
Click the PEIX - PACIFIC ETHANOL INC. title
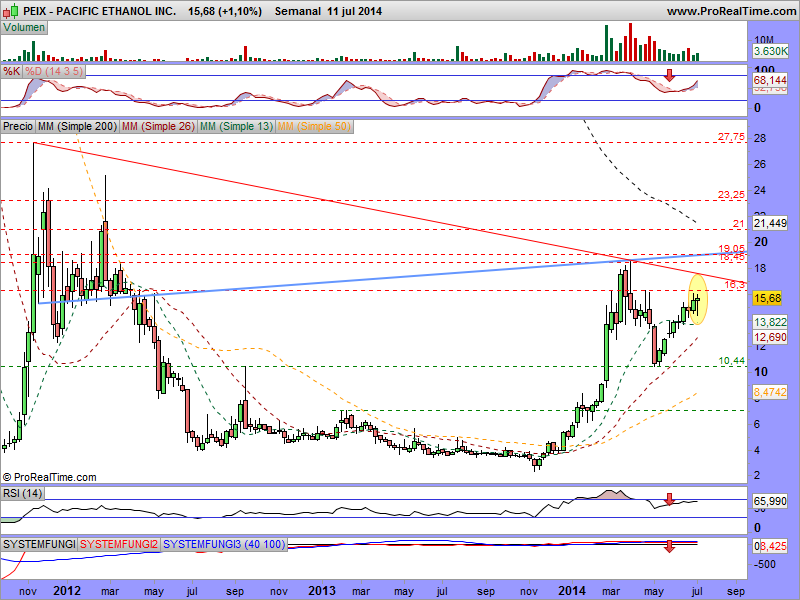(100, 11)
